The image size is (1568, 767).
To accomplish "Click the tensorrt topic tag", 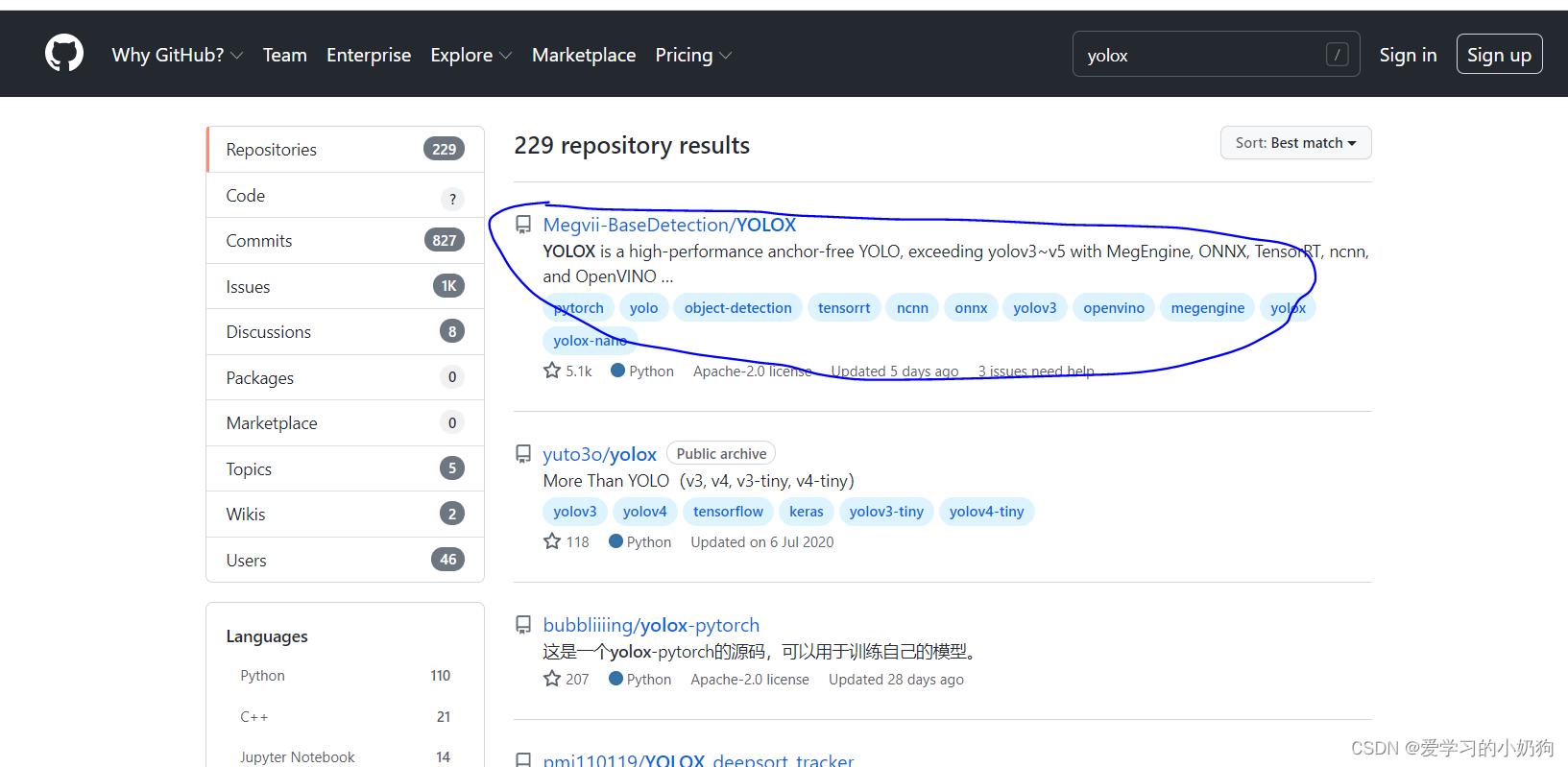I will (844, 308).
